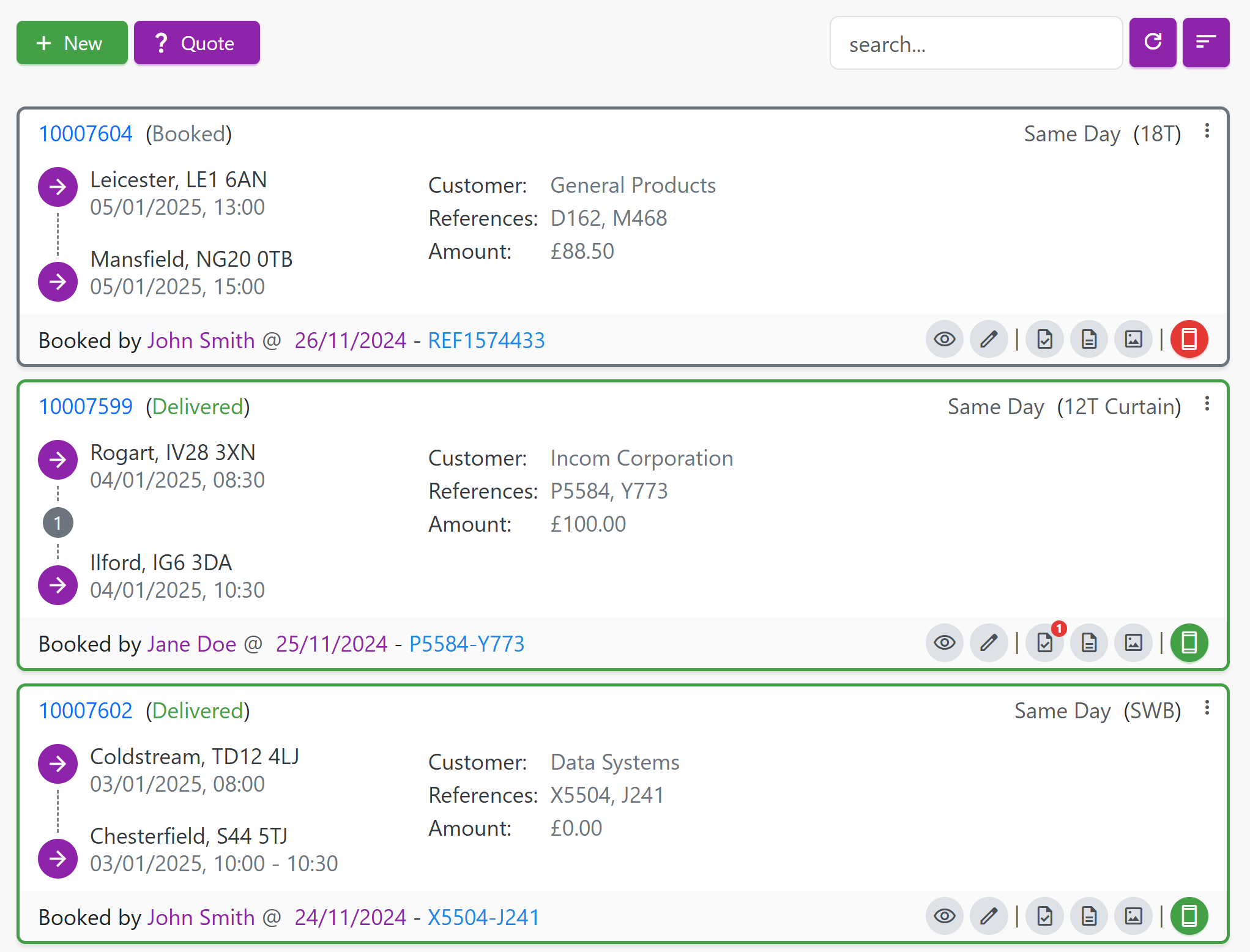View job 10007602 using the eye icon
Screen dimensions: 1250x952
click(944, 916)
